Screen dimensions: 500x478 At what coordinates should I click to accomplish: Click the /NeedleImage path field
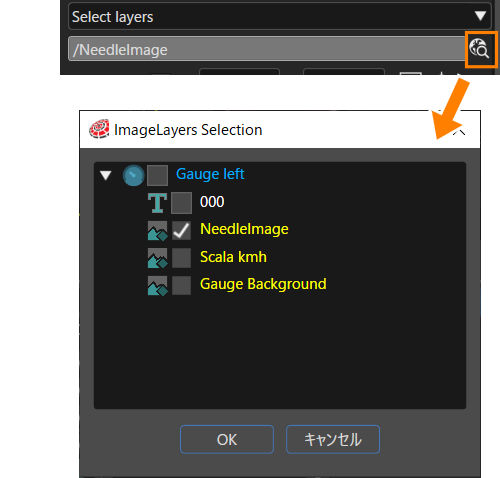click(267, 49)
